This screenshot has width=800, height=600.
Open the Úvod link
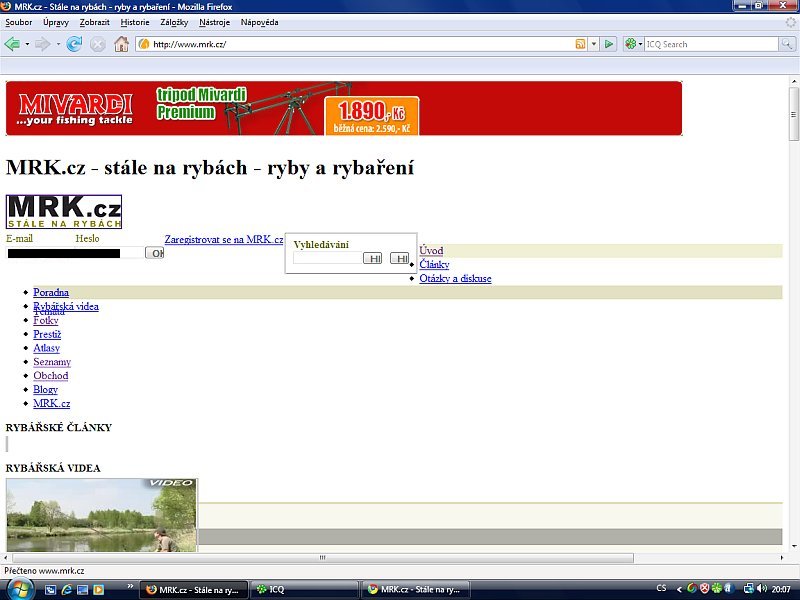(431, 251)
